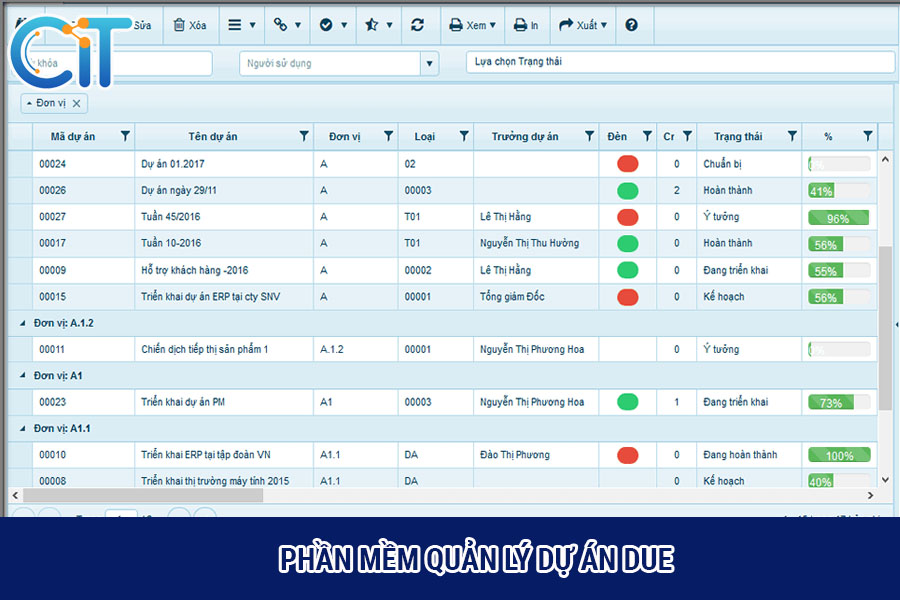The image size is (900, 600).
Task: Open the check-circle dropdown in toolbar
Action: pos(333,25)
